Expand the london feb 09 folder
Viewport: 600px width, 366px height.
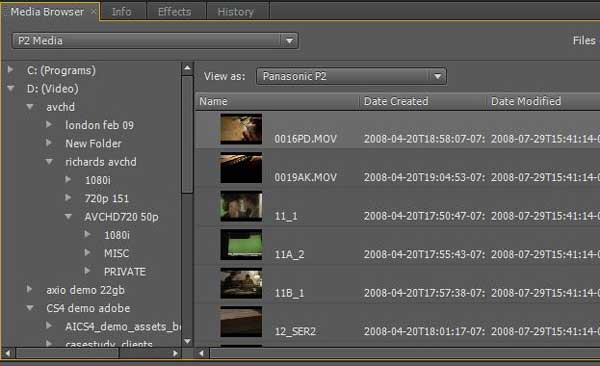pos(49,124)
